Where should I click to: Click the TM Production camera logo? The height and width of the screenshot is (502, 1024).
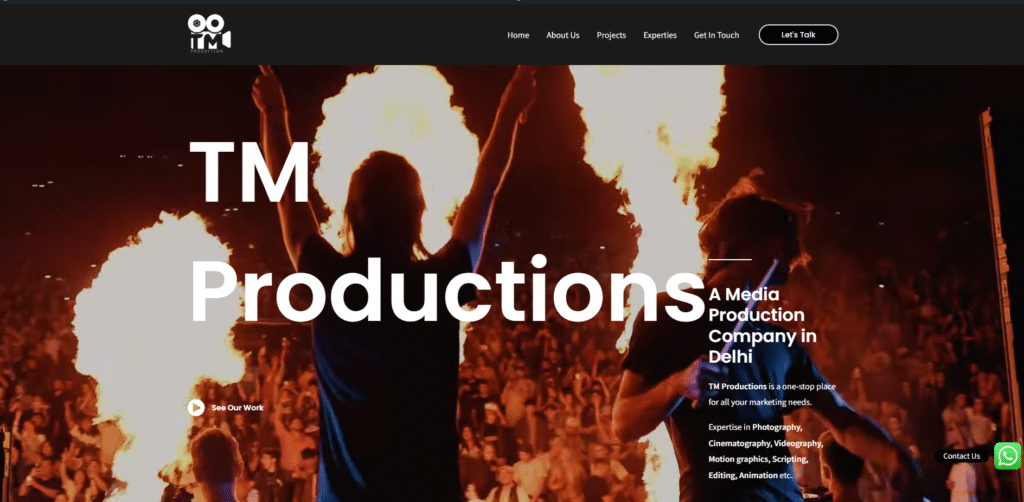[x=209, y=33]
